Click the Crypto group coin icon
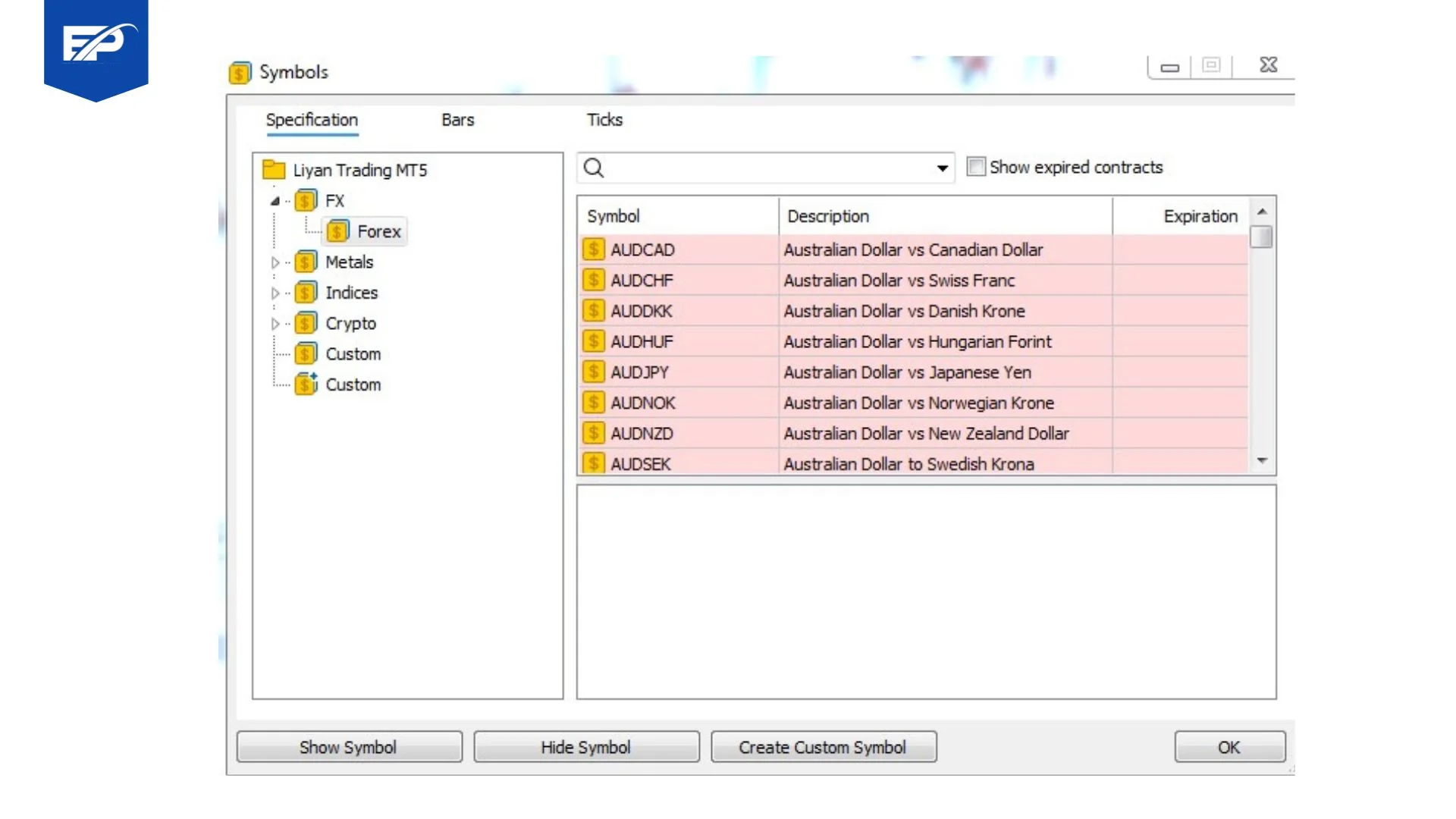The width and height of the screenshot is (1456, 819). click(306, 324)
